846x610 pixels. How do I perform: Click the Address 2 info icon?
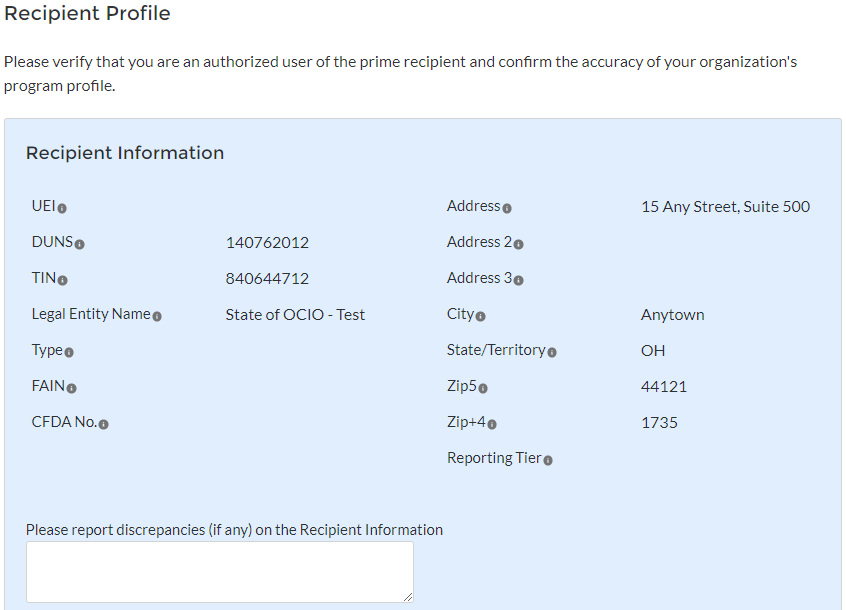(x=518, y=244)
